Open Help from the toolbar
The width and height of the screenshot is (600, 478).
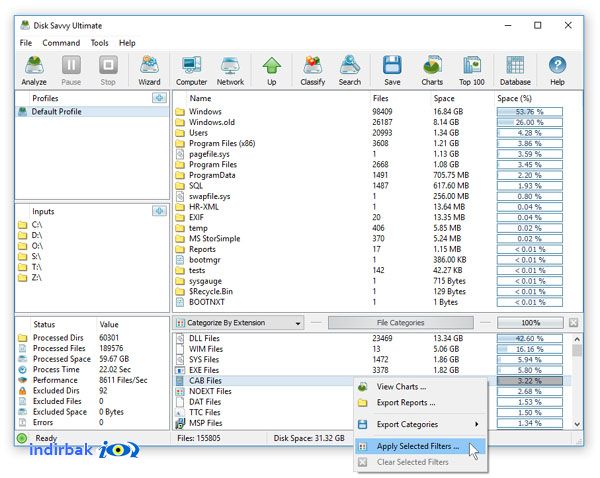tap(558, 71)
